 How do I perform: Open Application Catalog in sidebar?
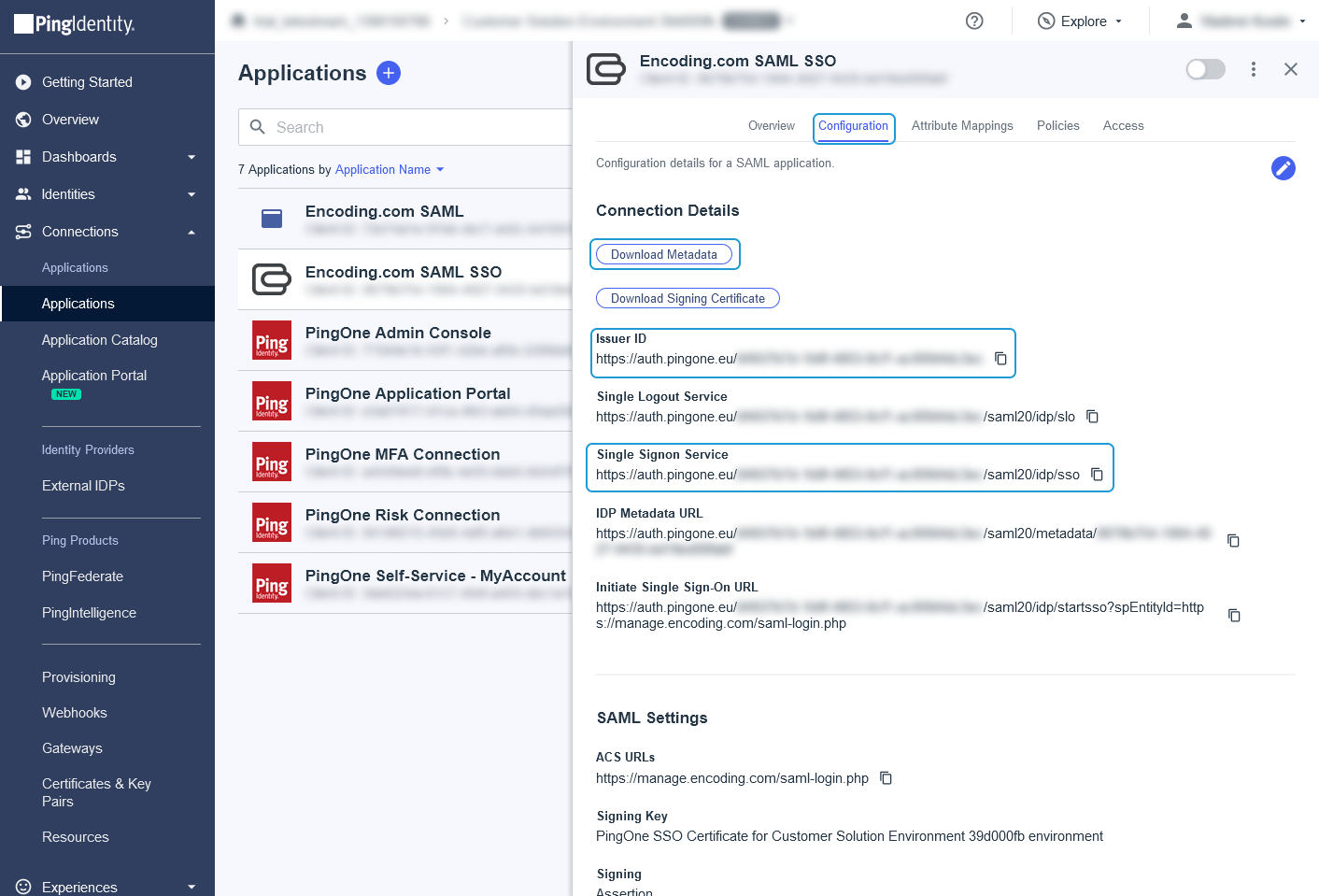point(100,340)
